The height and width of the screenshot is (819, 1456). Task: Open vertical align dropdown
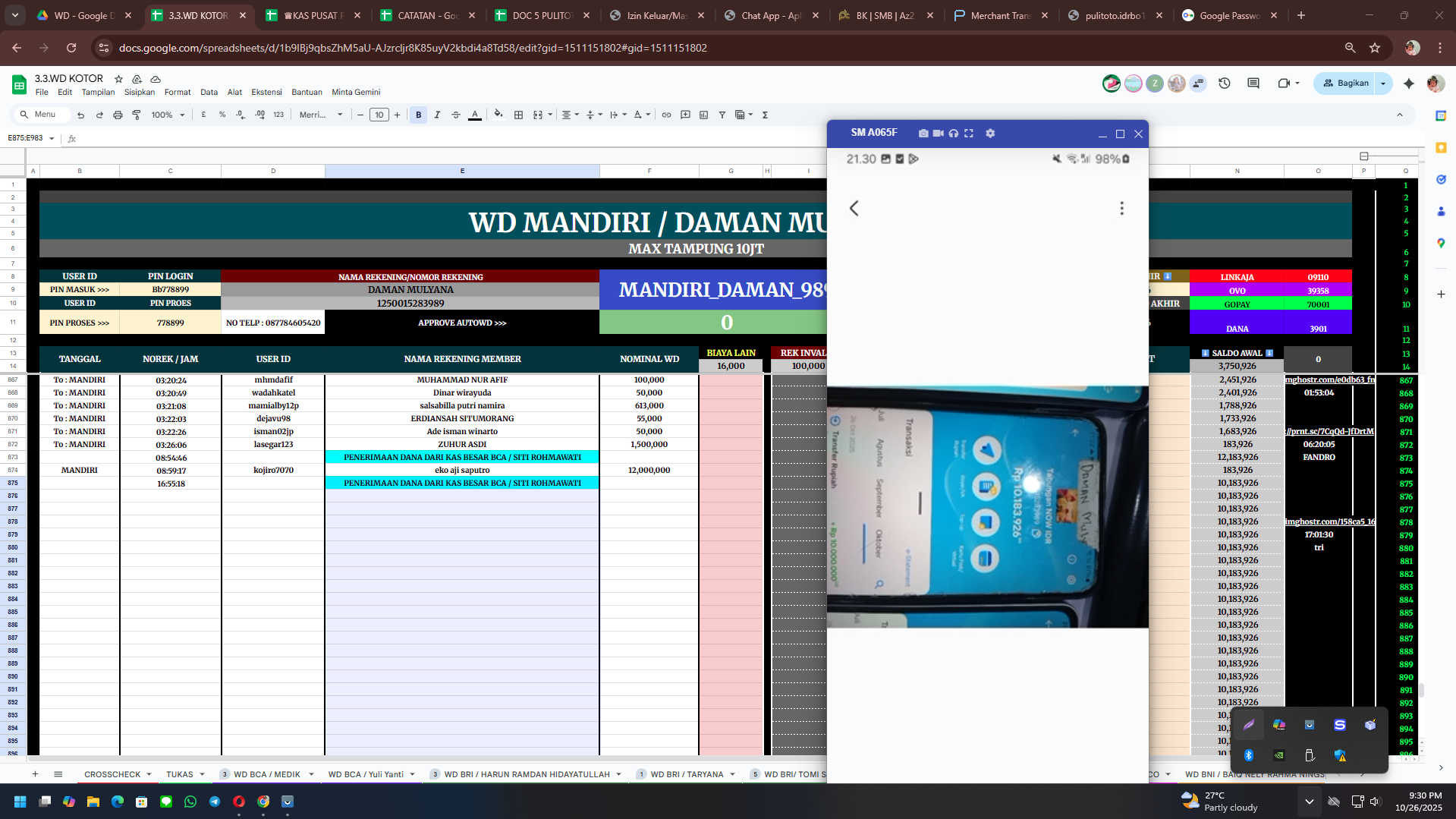pyautogui.click(x=594, y=115)
